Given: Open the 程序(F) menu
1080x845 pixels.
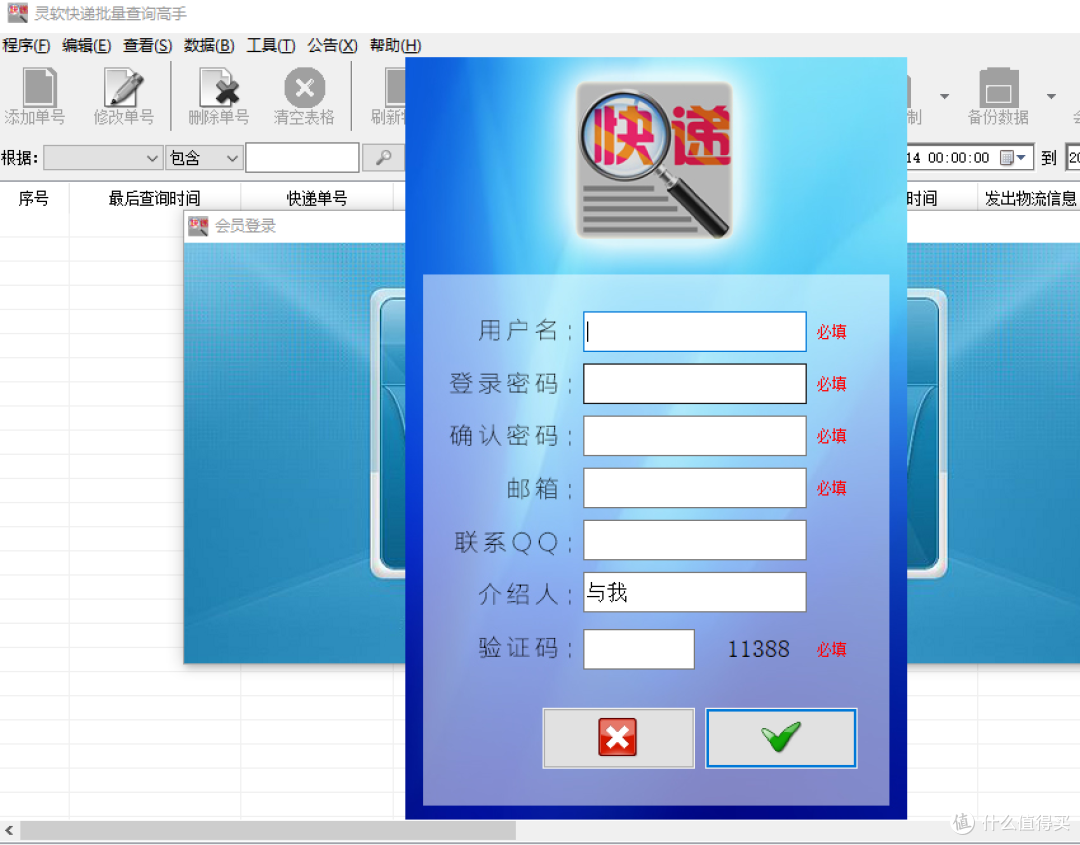Looking at the screenshot, I should [26, 45].
